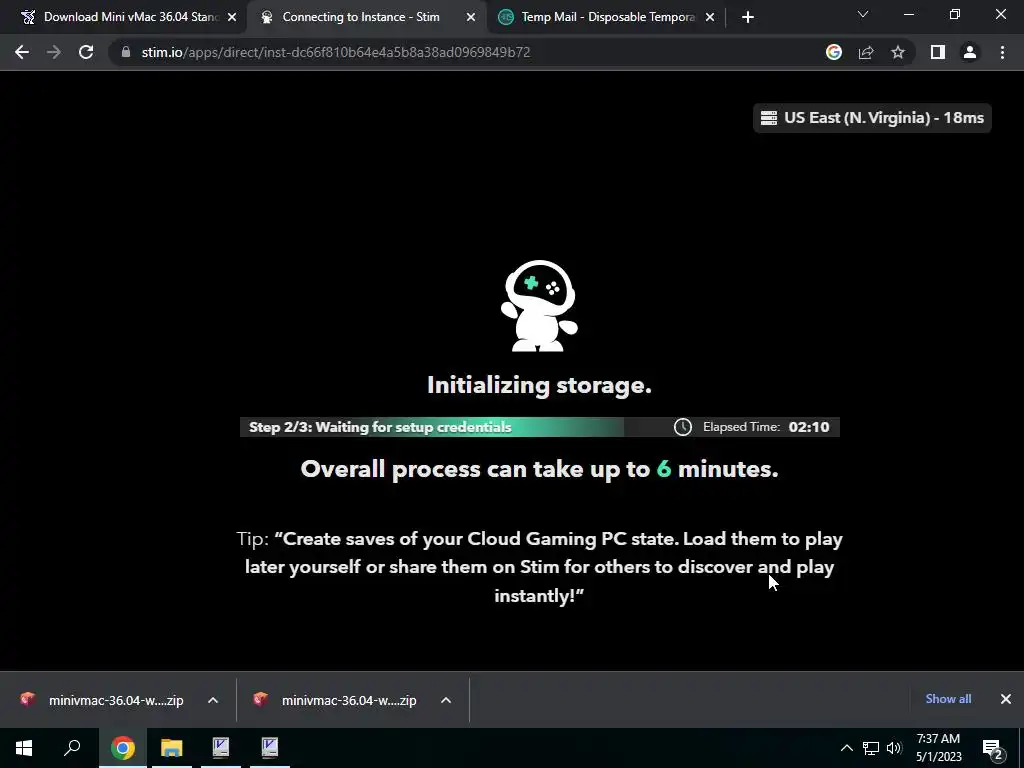The width and height of the screenshot is (1024, 768).
Task: Close the Connecting to Instance tab
Action: click(x=471, y=18)
